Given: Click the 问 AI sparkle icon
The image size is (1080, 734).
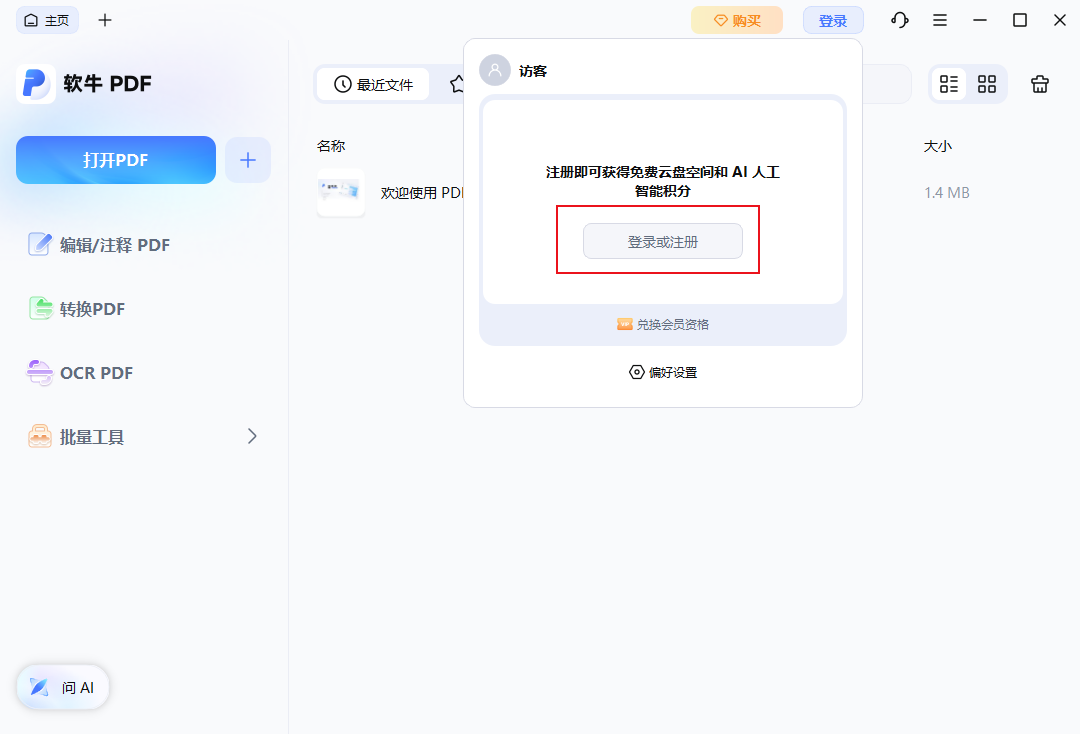Looking at the screenshot, I should [39, 686].
